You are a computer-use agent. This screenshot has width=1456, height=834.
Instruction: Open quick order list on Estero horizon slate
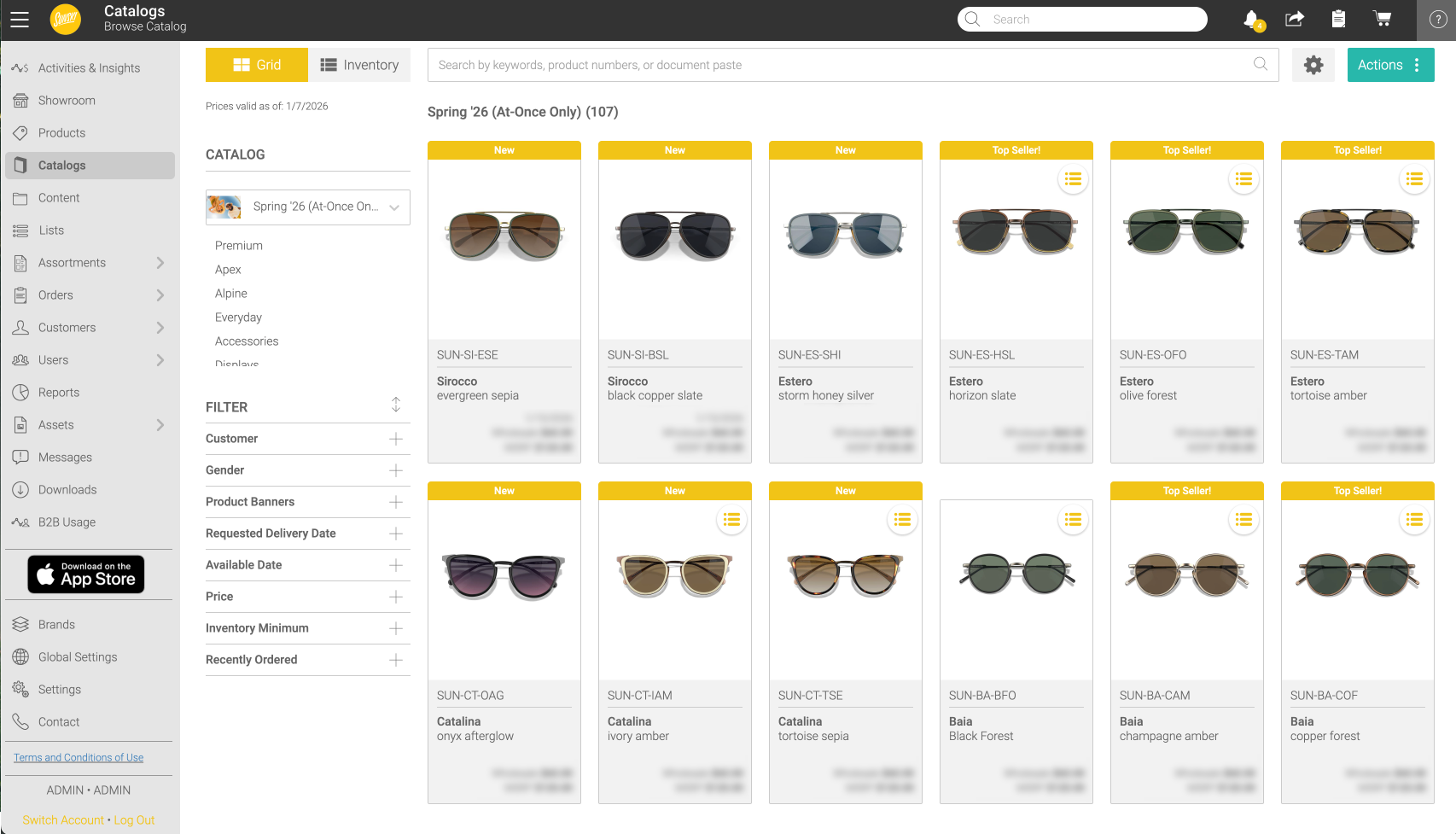point(1073,179)
